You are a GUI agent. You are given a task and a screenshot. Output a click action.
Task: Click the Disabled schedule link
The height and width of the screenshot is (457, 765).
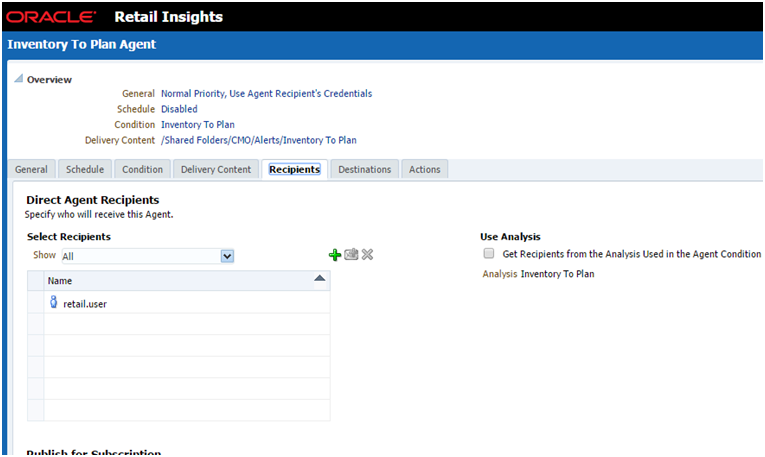179,109
